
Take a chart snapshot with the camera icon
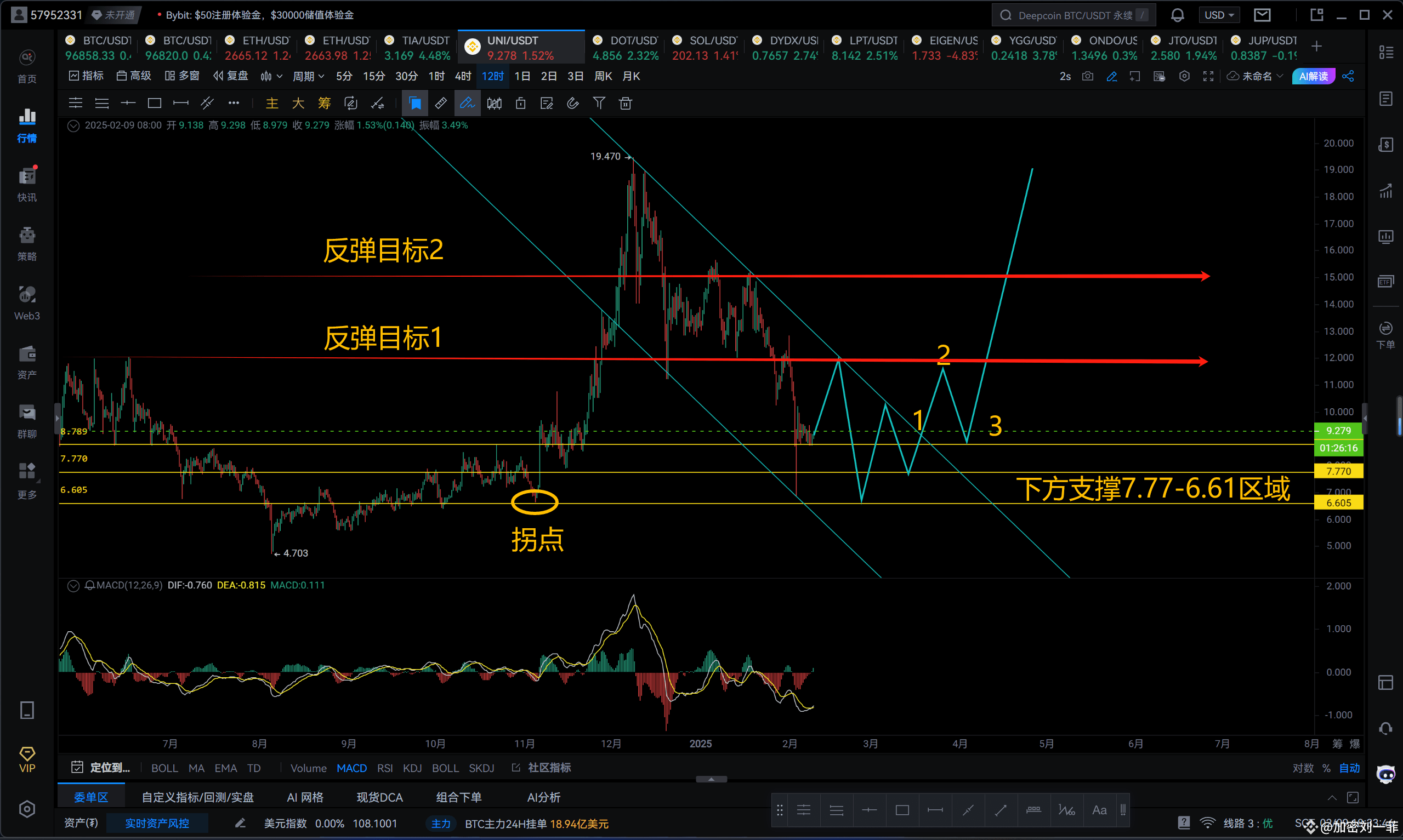(x=1087, y=75)
